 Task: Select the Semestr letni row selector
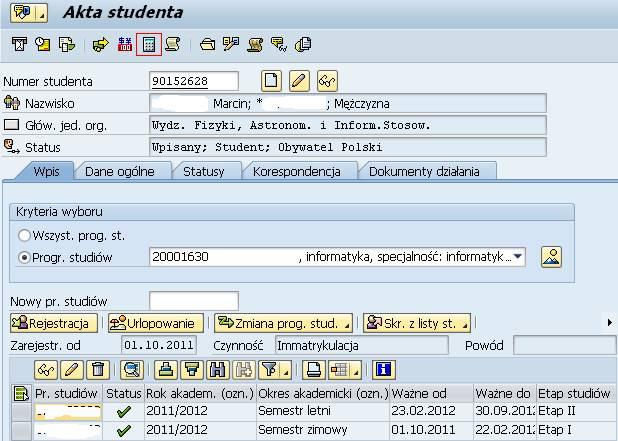coord(21,411)
